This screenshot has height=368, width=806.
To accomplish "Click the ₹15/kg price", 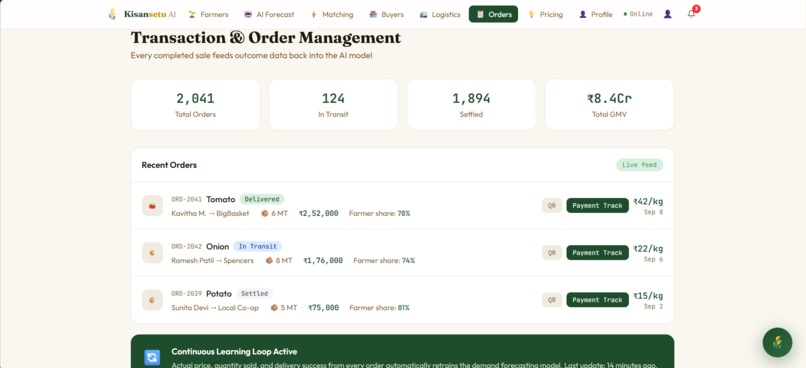I will [648, 296].
